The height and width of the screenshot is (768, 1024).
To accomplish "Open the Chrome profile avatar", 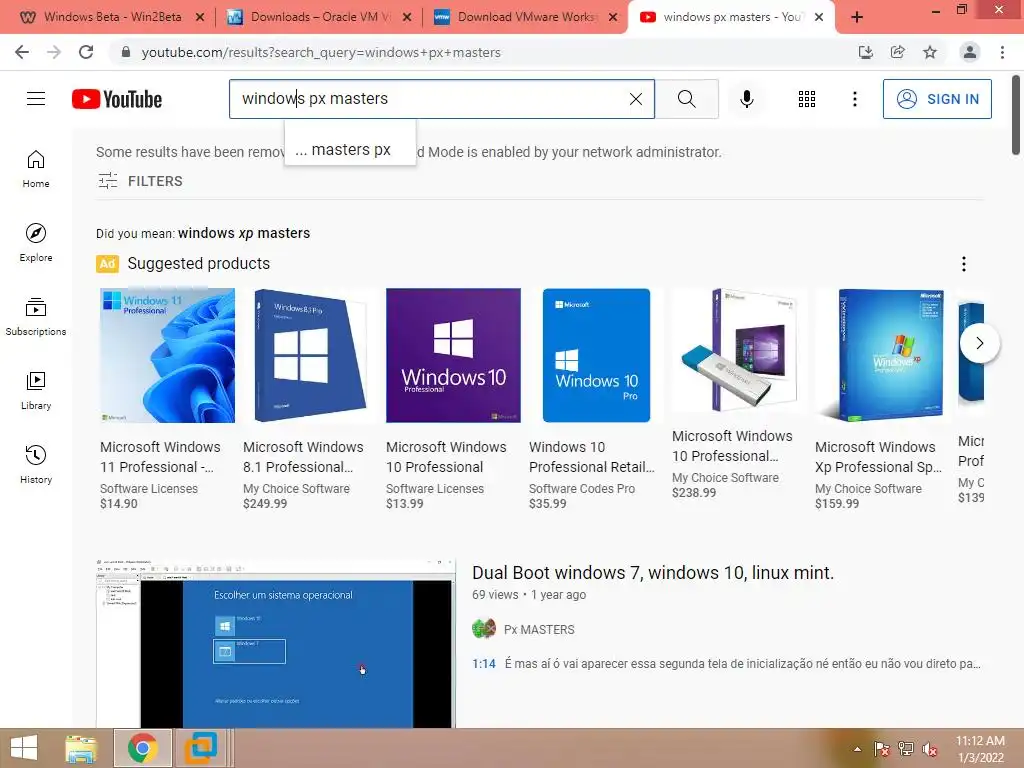I will pos(970,52).
